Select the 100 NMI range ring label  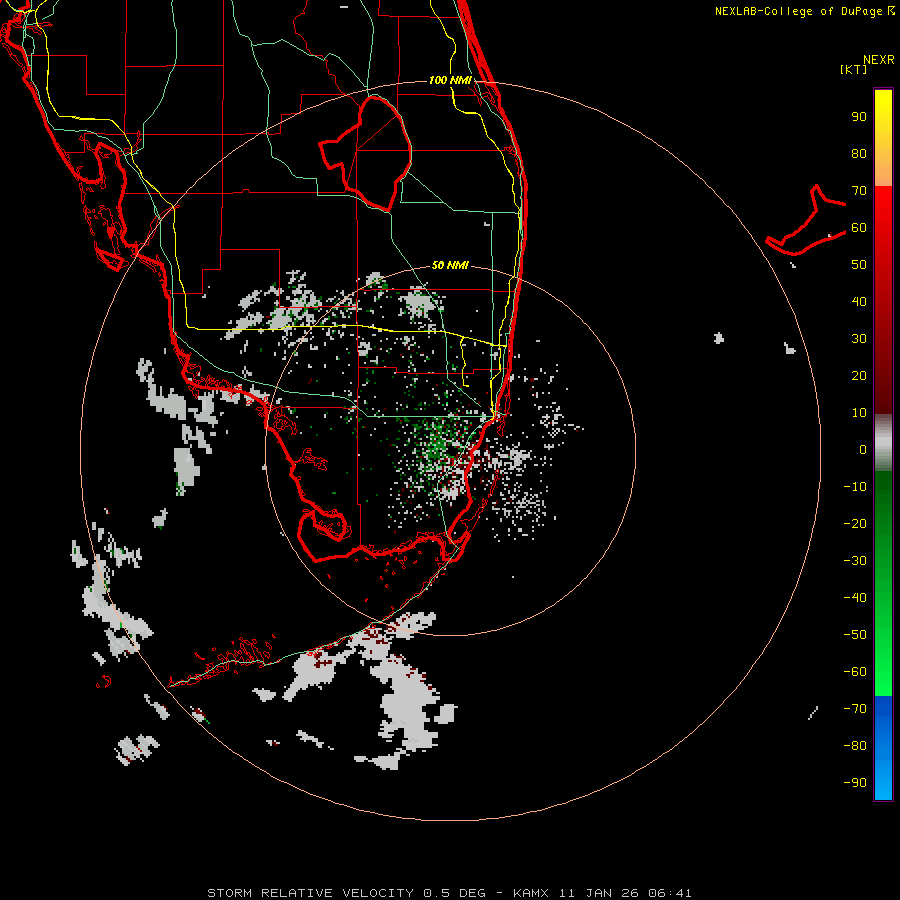point(451,80)
